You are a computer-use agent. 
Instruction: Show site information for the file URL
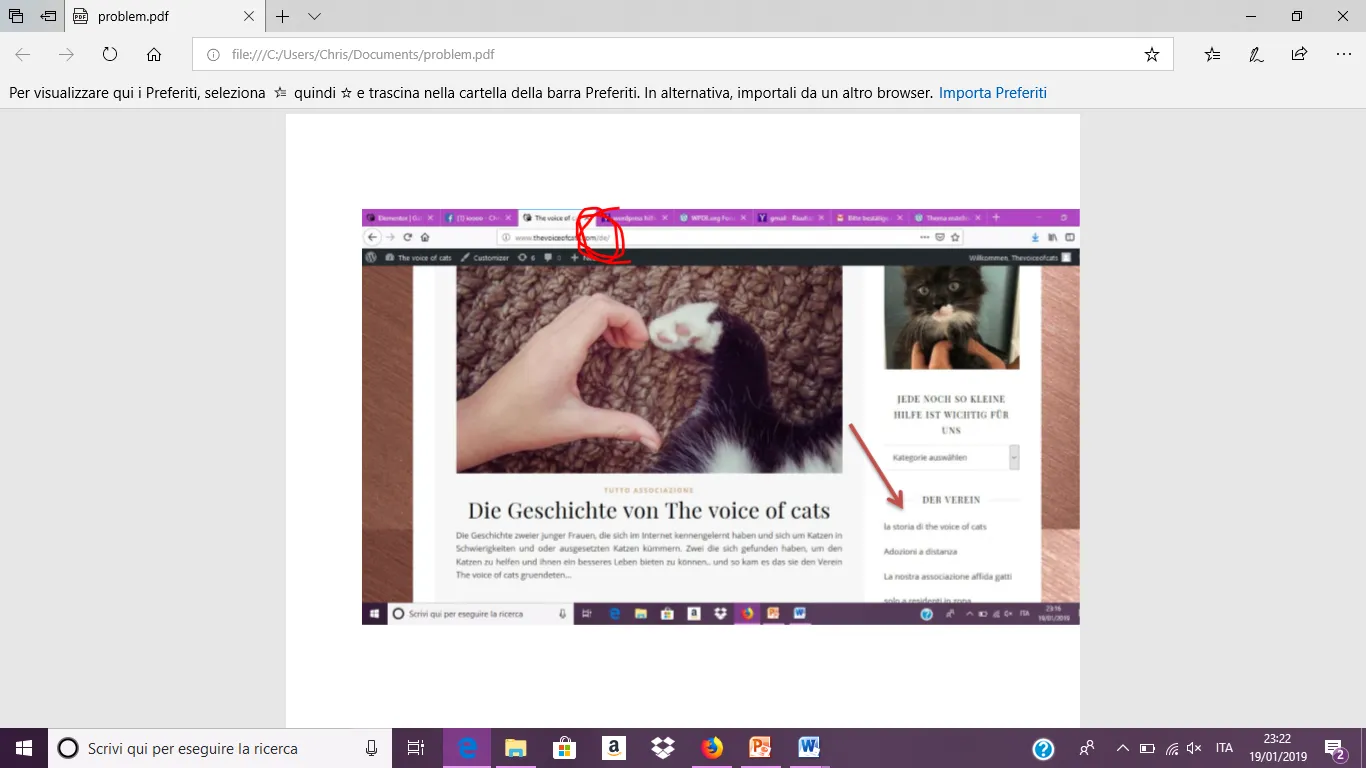coord(213,55)
